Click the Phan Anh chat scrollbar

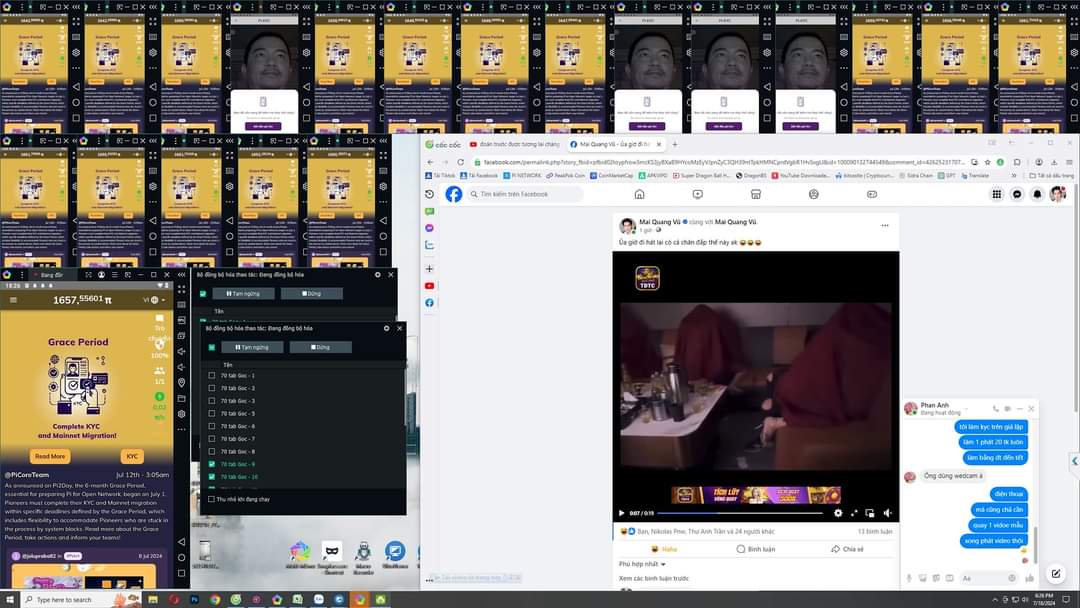pyautogui.click(x=1035, y=545)
